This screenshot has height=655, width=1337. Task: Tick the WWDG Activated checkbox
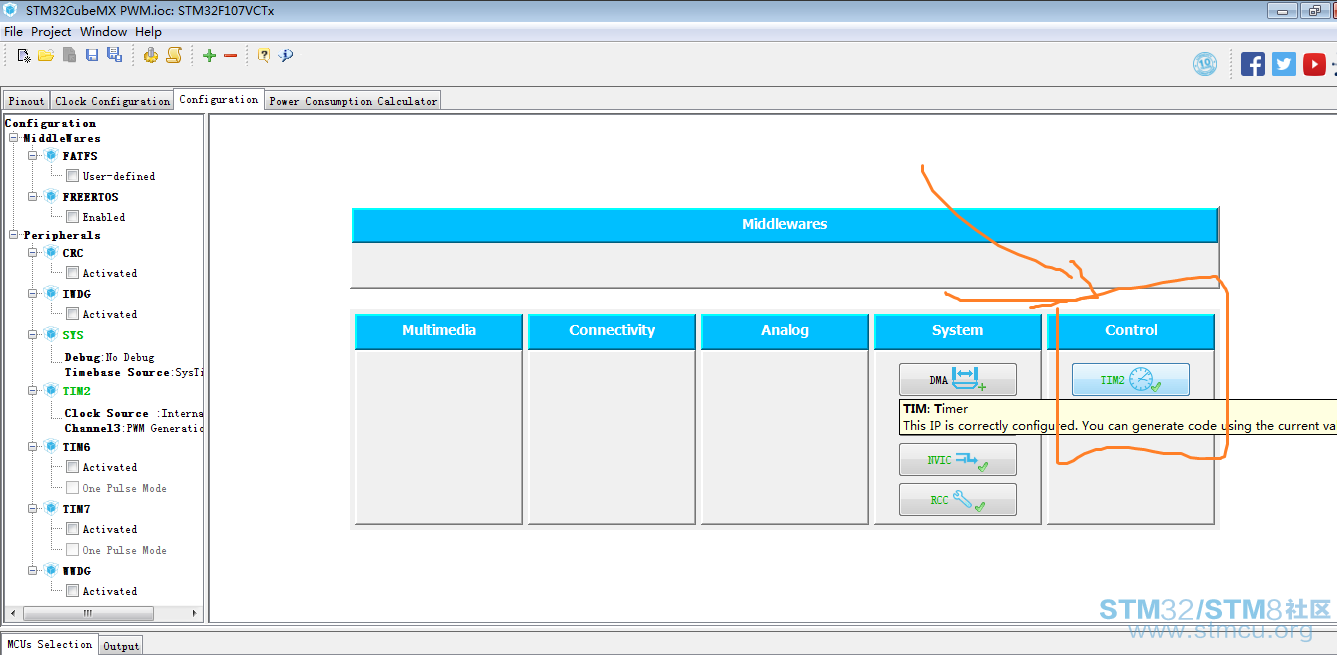[x=73, y=591]
